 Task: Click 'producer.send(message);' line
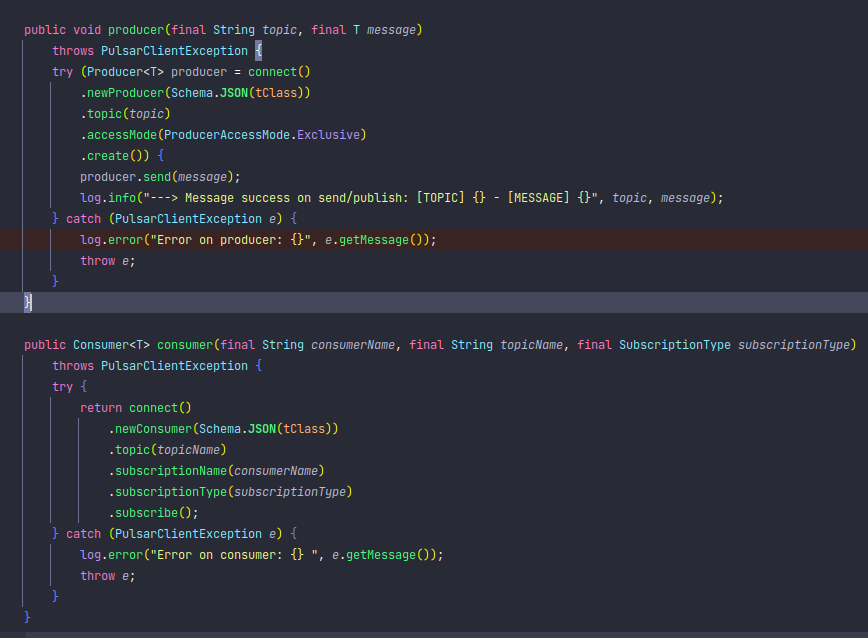(x=160, y=177)
